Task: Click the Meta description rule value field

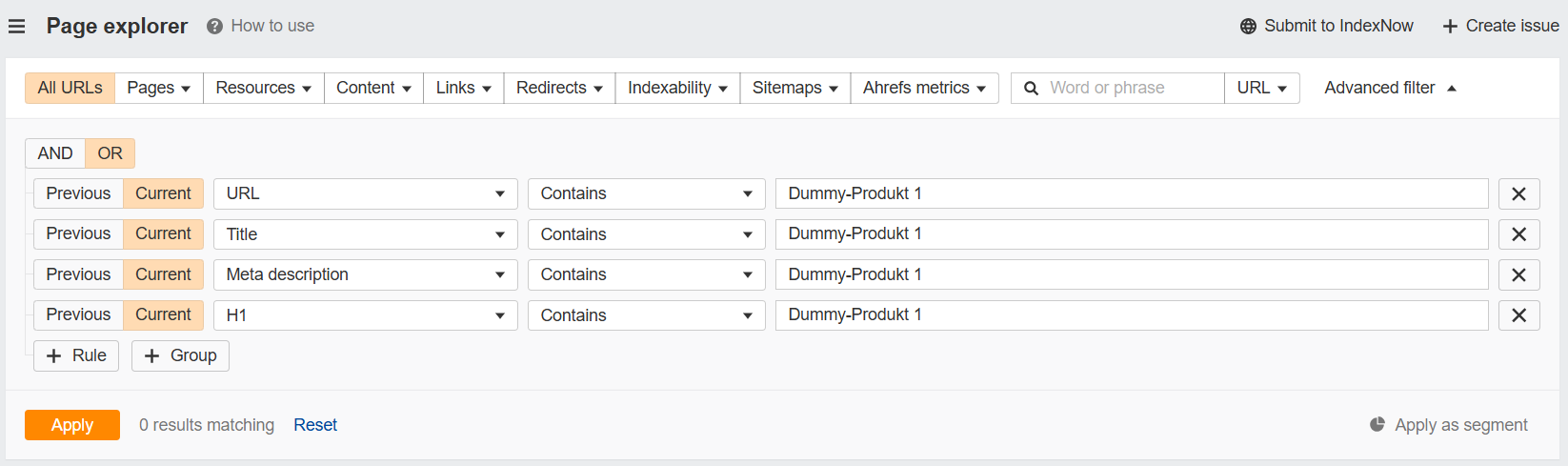Action: [1132, 274]
